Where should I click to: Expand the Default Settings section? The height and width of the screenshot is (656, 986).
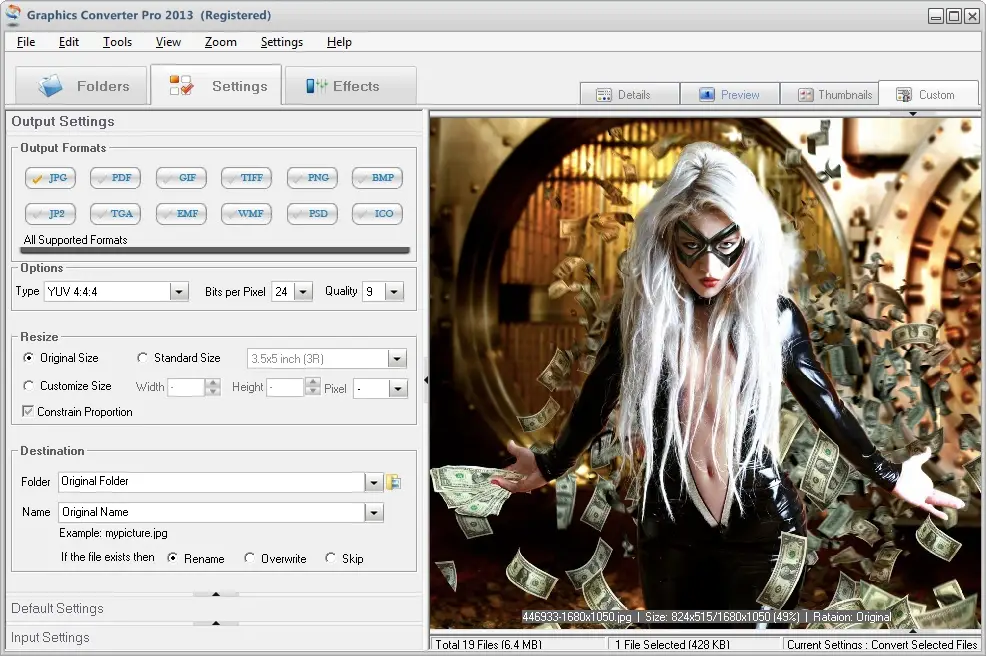(57, 608)
